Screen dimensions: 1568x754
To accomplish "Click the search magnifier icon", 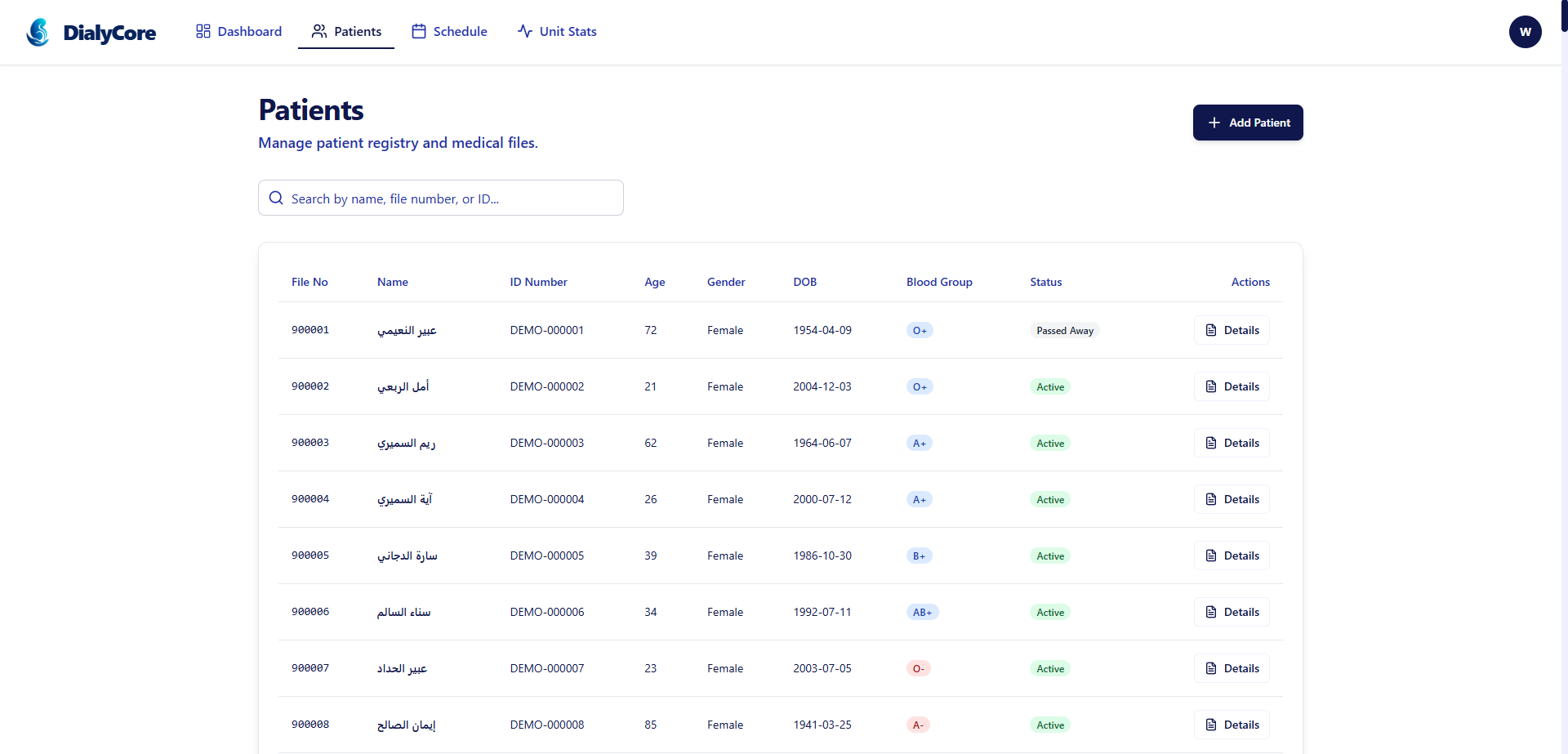I will (276, 198).
